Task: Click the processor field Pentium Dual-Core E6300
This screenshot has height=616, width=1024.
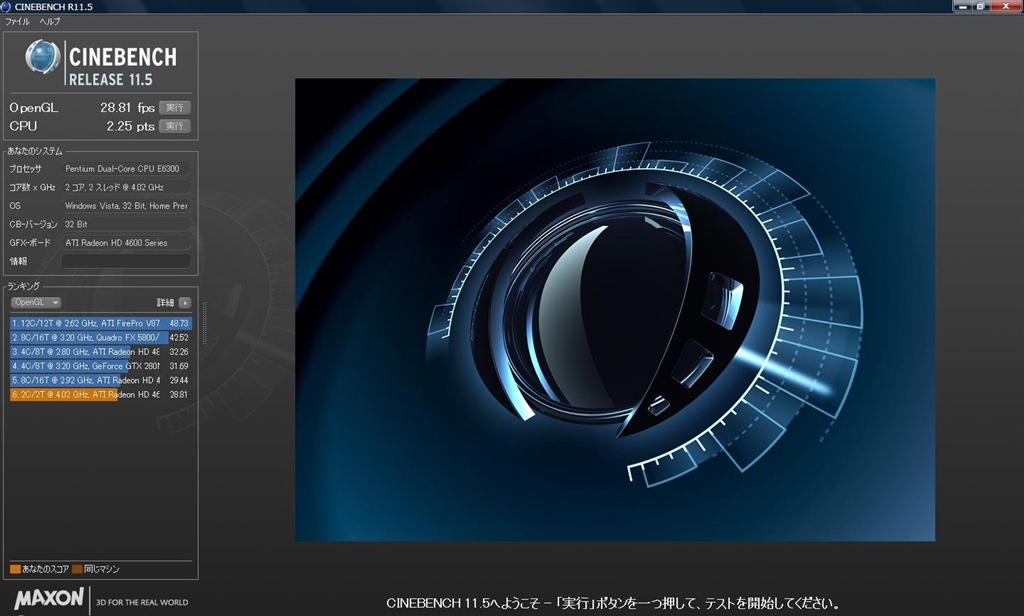Action: (x=126, y=169)
